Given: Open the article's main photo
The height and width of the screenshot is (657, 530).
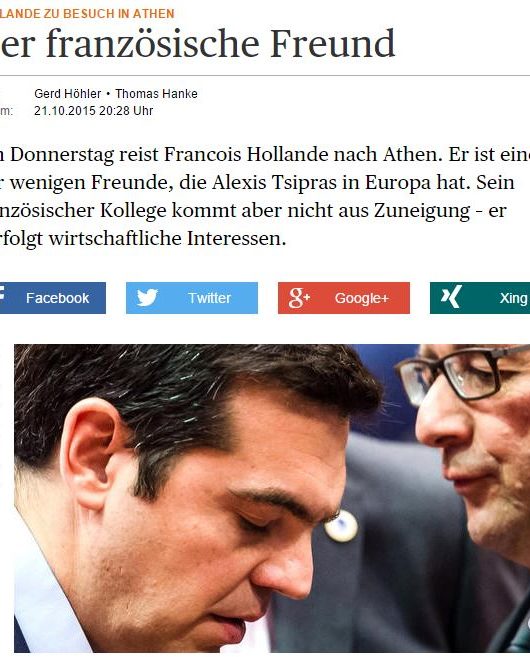Looking at the screenshot, I should coord(272,498).
